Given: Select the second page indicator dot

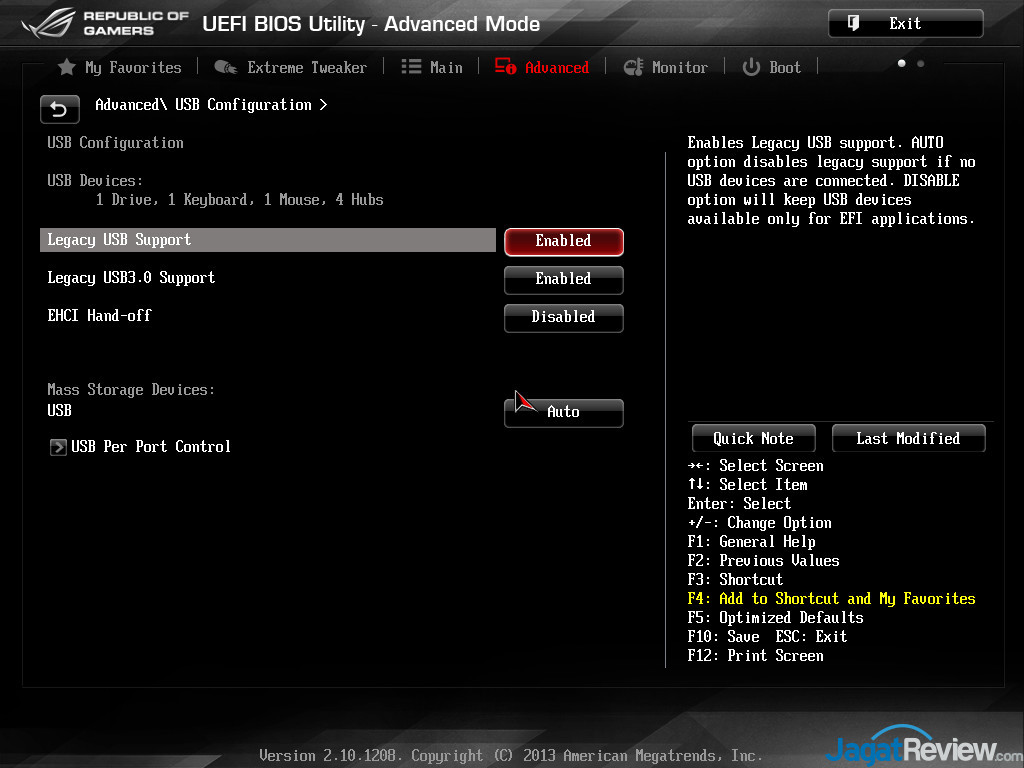Looking at the screenshot, I should click(920, 64).
